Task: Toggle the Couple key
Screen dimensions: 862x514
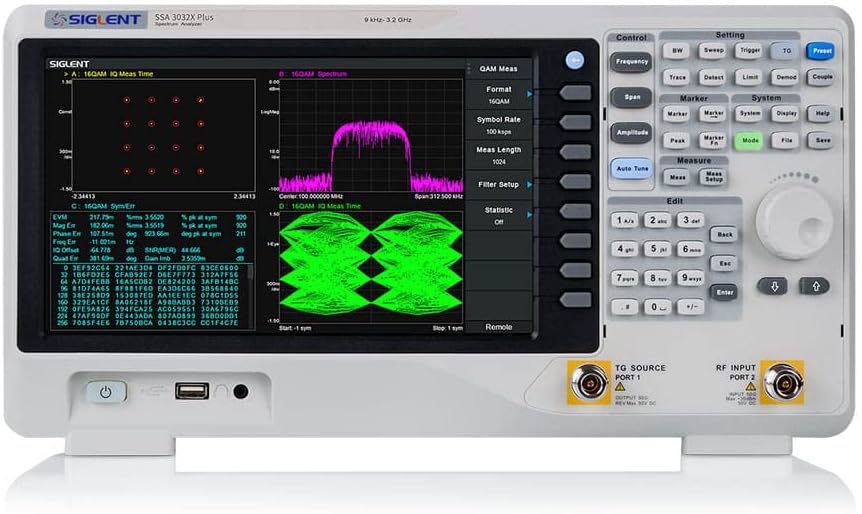Action: (822, 78)
